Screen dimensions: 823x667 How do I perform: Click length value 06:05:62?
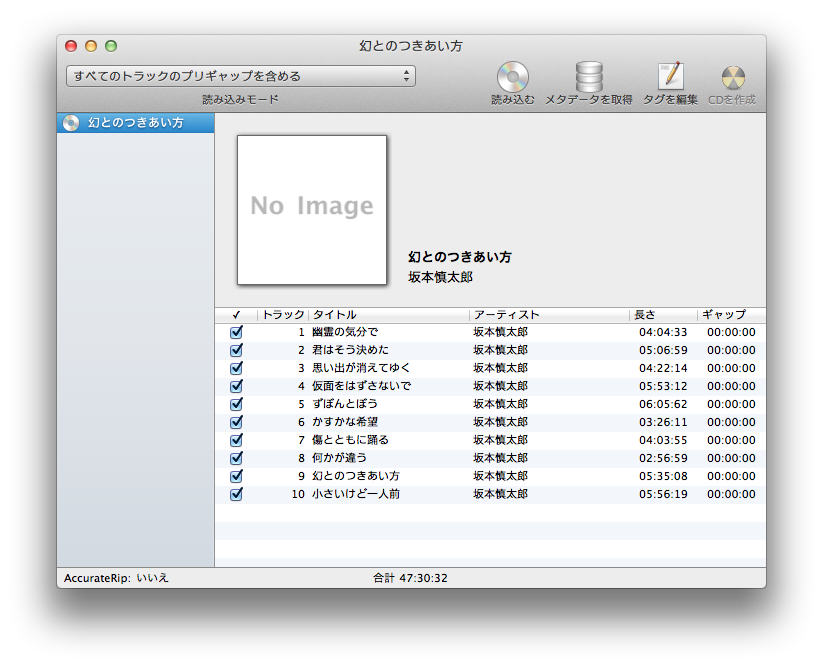pos(663,404)
